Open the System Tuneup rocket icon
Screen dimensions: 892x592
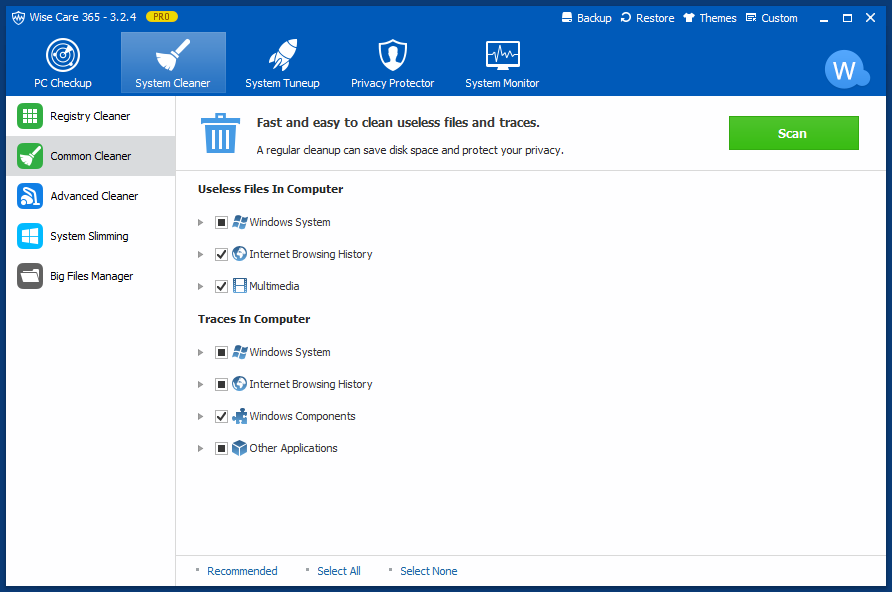click(x=282, y=55)
